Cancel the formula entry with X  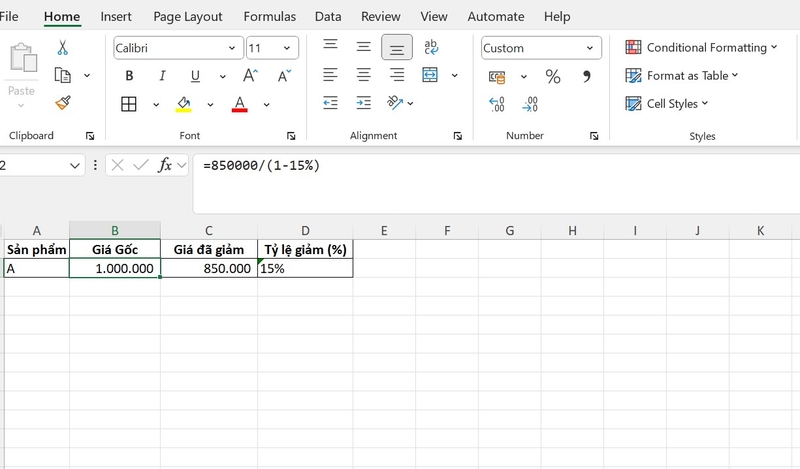click(x=117, y=165)
